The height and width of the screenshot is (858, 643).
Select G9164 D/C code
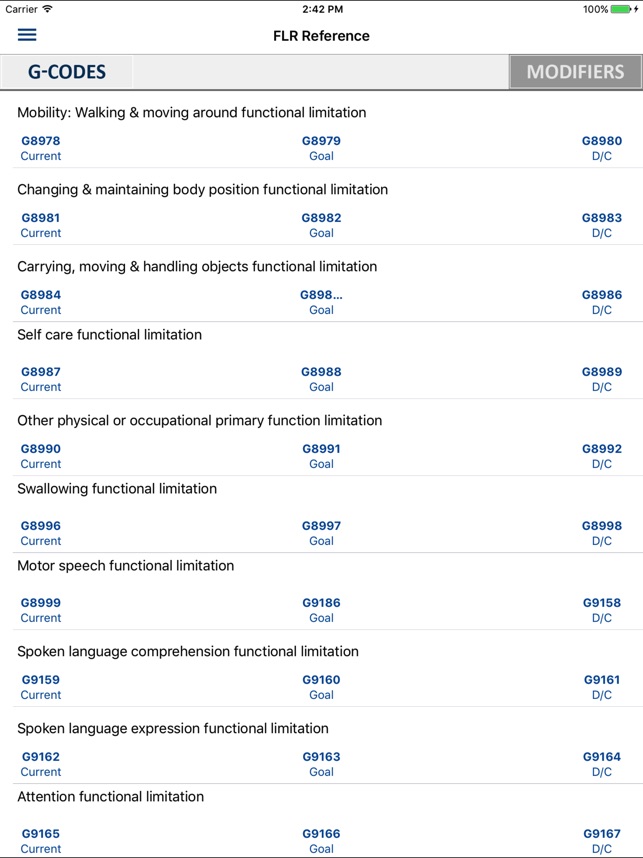click(601, 765)
